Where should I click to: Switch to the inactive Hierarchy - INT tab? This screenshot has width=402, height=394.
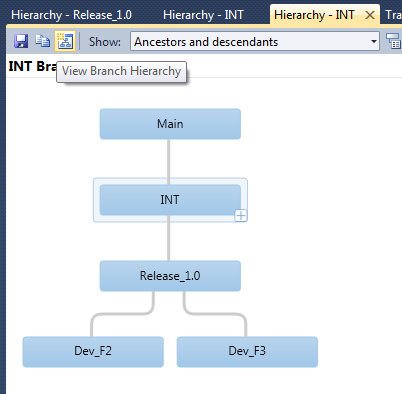[203, 15]
